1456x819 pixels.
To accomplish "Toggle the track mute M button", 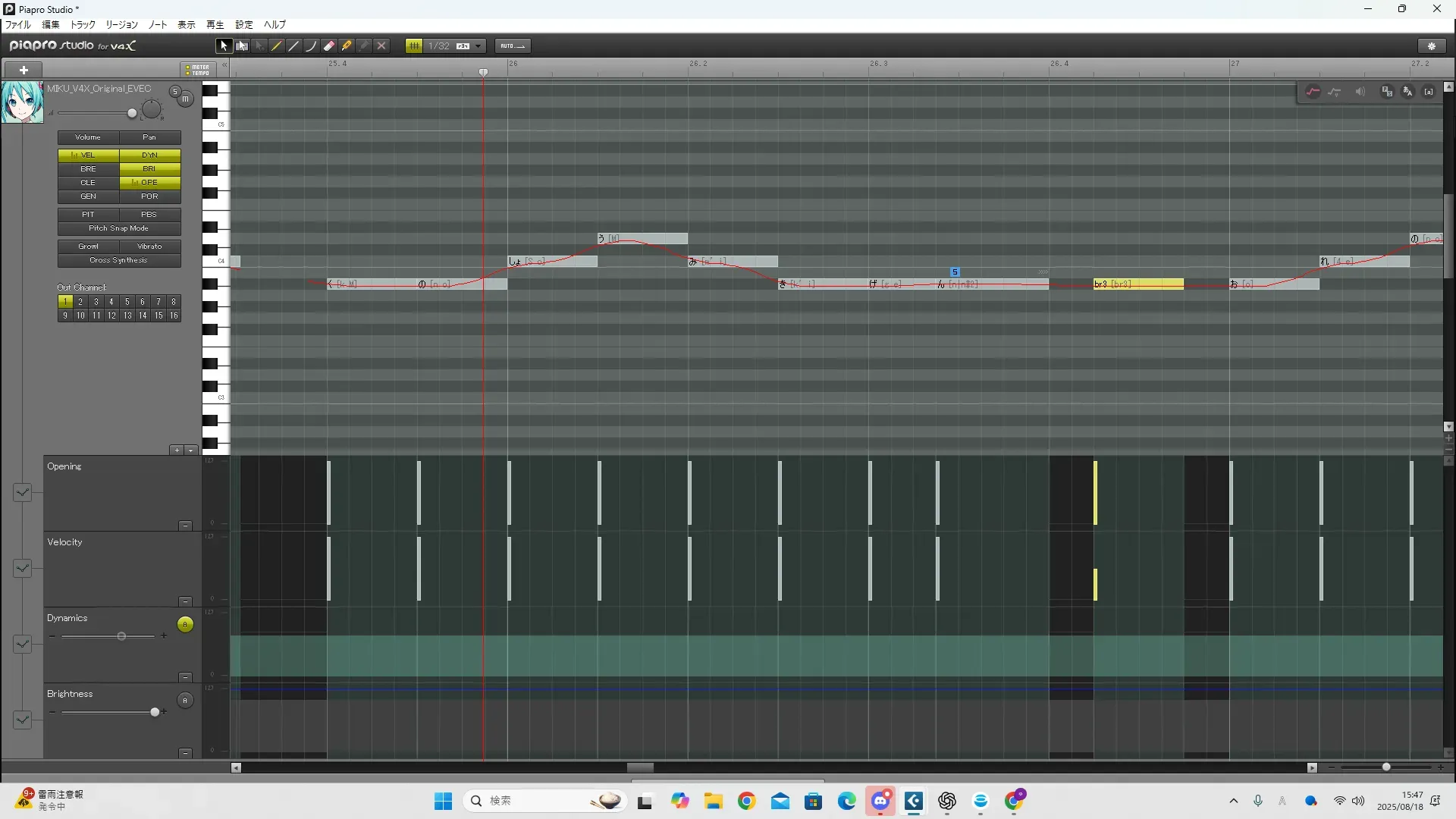I will (x=185, y=99).
